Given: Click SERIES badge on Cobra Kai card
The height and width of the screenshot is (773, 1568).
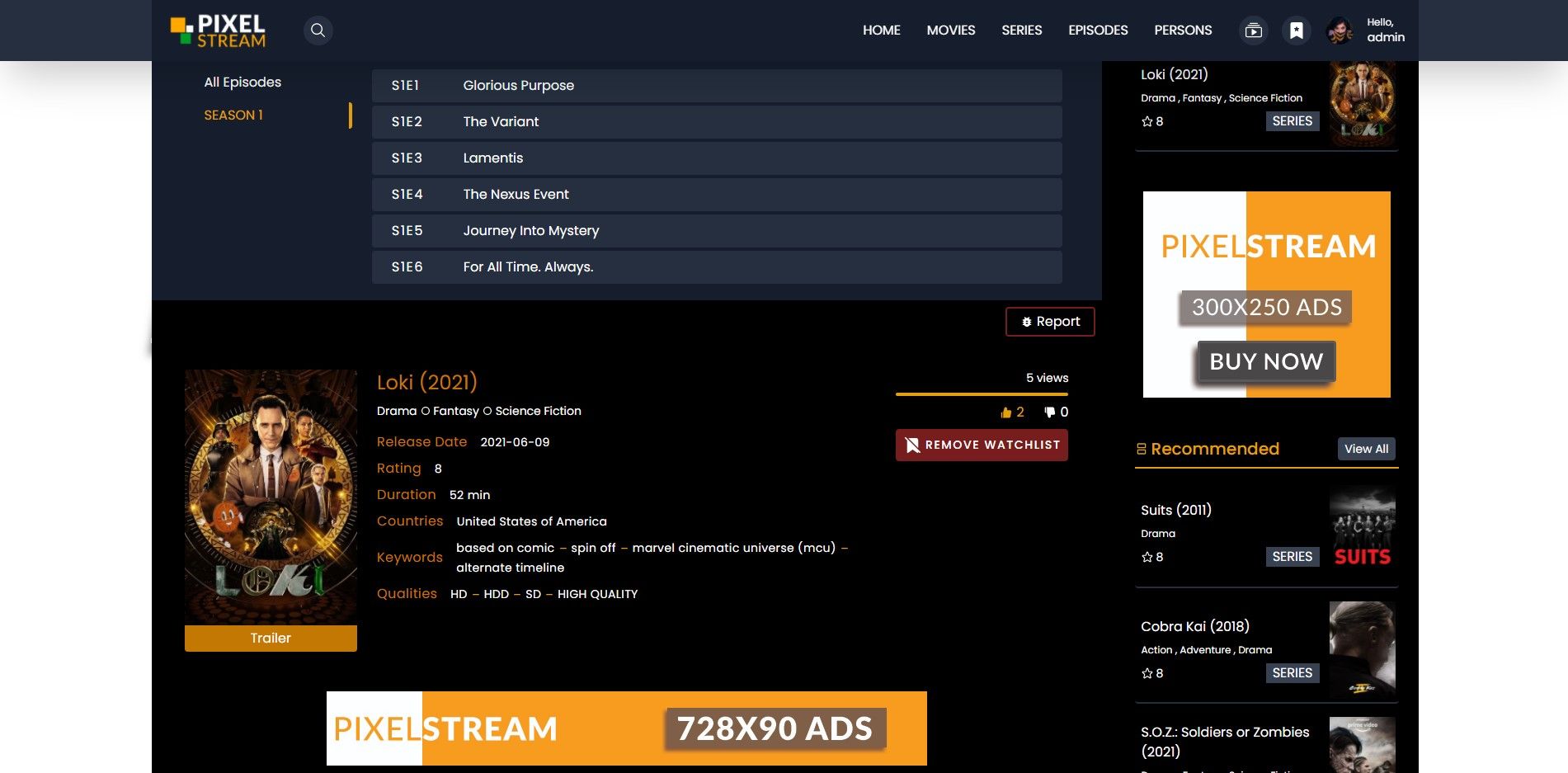Looking at the screenshot, I should 1293,673.
